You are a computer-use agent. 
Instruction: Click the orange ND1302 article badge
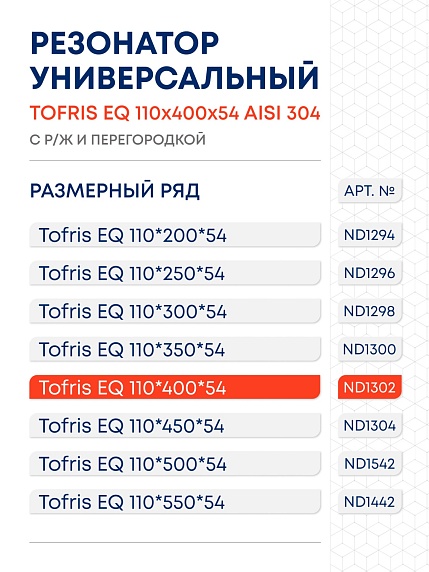[x=370, y=387]
